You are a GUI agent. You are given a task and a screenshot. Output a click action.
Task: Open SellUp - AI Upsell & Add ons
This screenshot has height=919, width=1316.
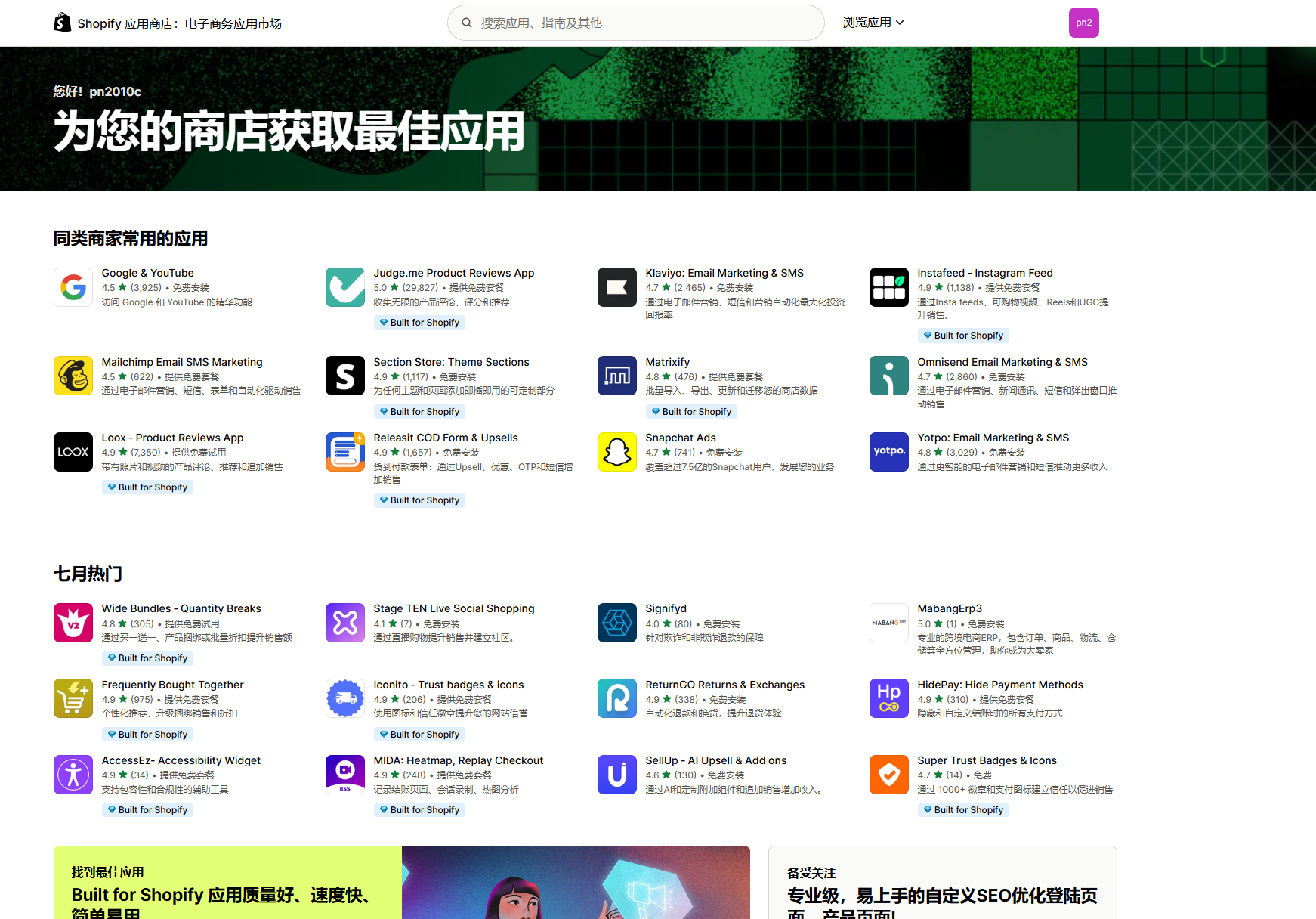[x=716, y=760]
